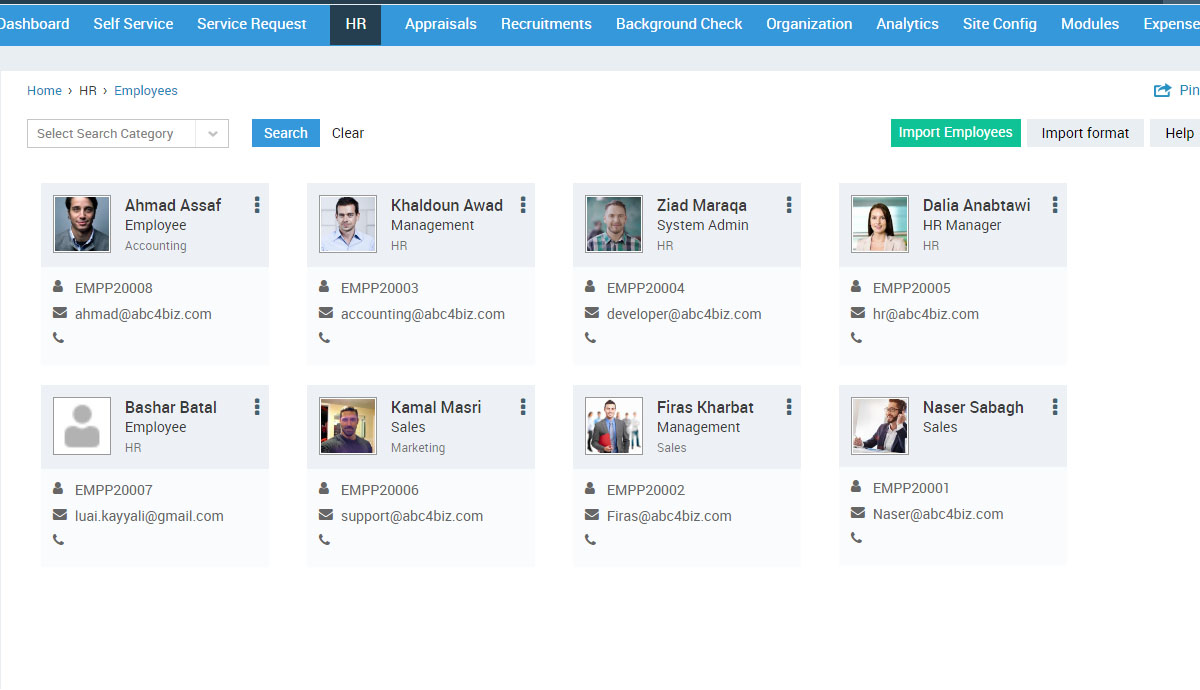Select Ziad Maraqa's profile photo
The image size is (1200, 690).
614,224
